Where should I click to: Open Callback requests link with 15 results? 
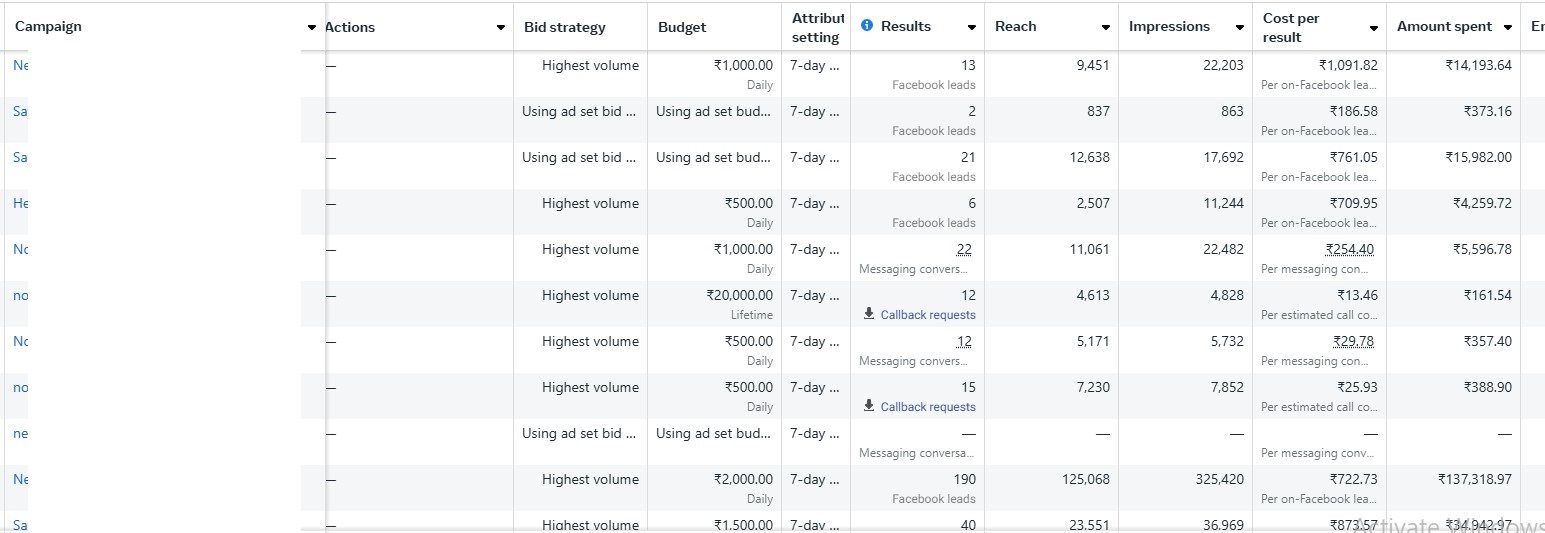click(x=928, y=407)
